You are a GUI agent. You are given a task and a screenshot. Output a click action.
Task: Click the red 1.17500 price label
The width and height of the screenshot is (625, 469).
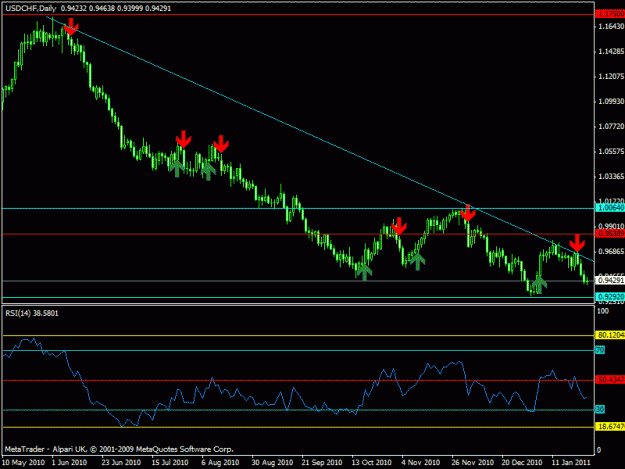610,14
